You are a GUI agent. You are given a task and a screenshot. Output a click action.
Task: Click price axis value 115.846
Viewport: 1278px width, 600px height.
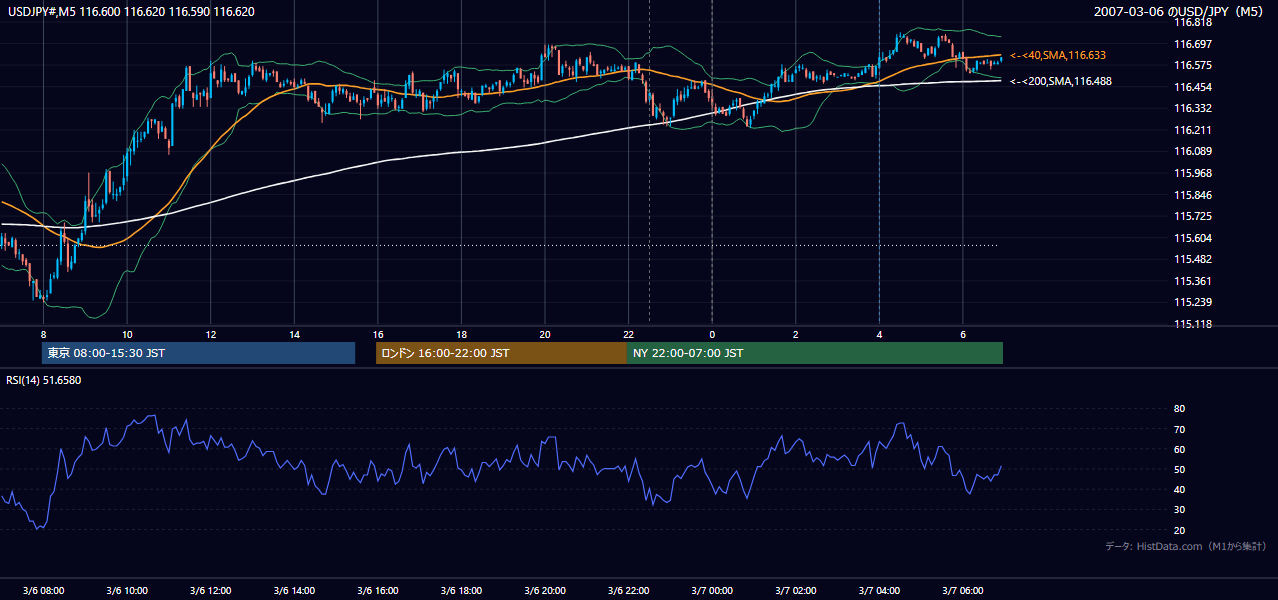1192,195
